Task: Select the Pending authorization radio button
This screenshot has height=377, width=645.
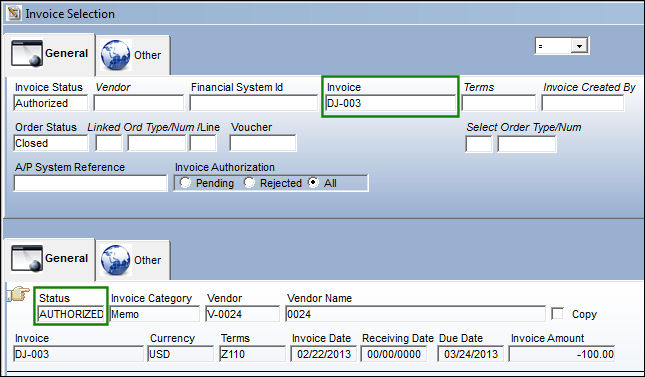Action: (185, 182)
